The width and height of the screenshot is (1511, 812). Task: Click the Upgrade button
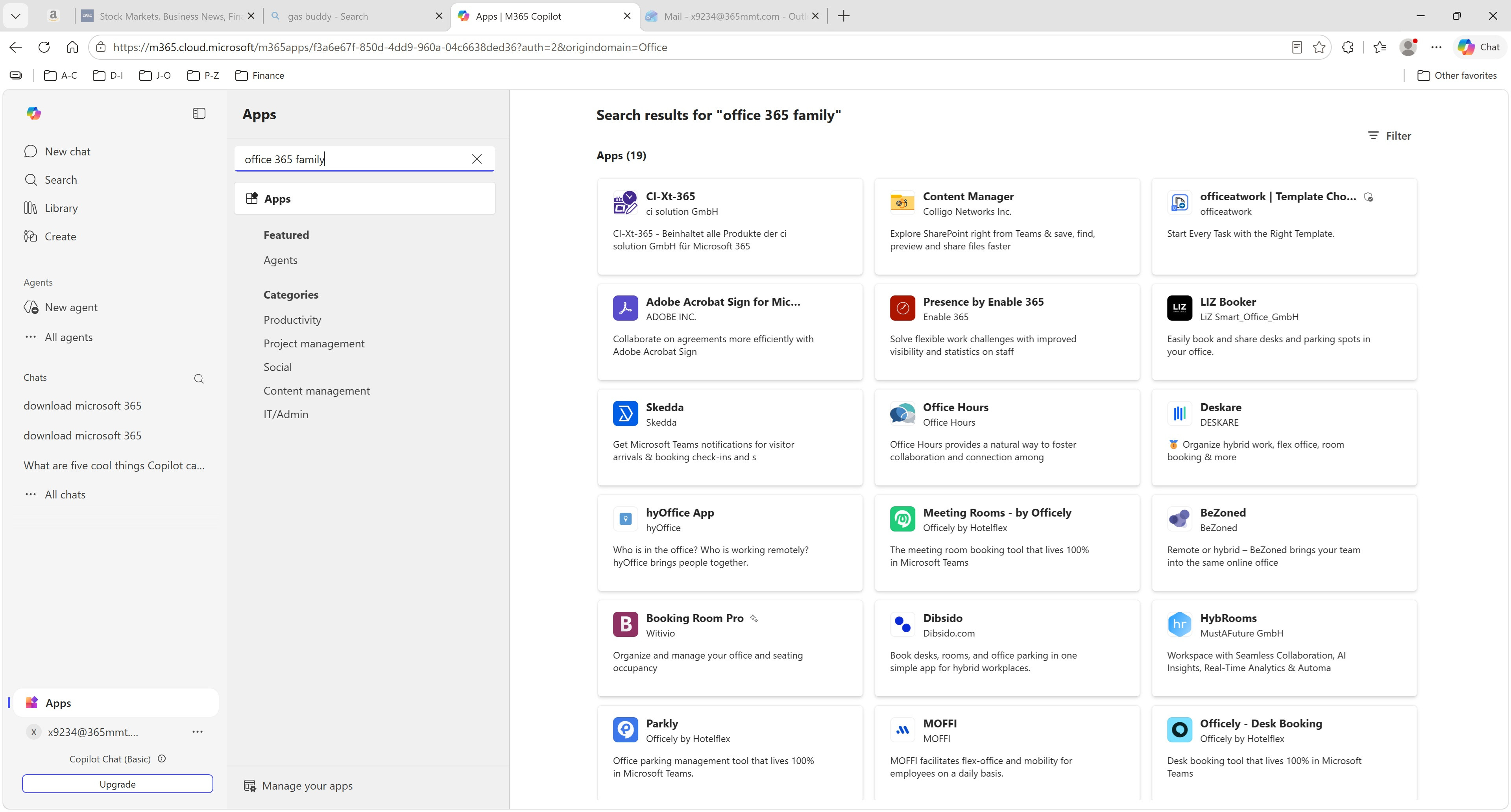117,784
